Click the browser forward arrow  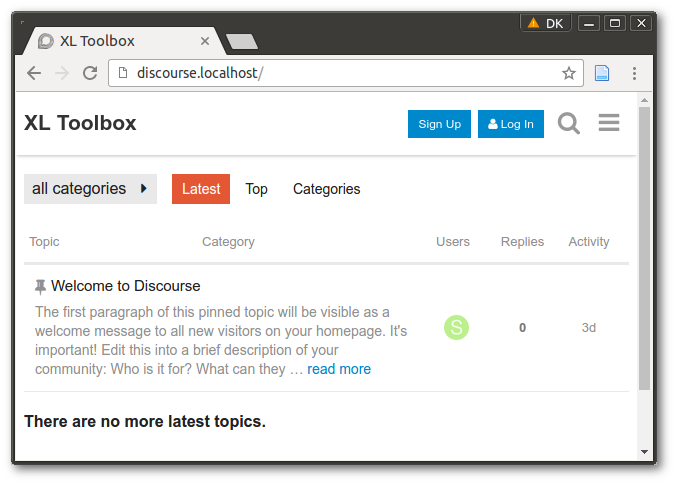tap(62, 73)
